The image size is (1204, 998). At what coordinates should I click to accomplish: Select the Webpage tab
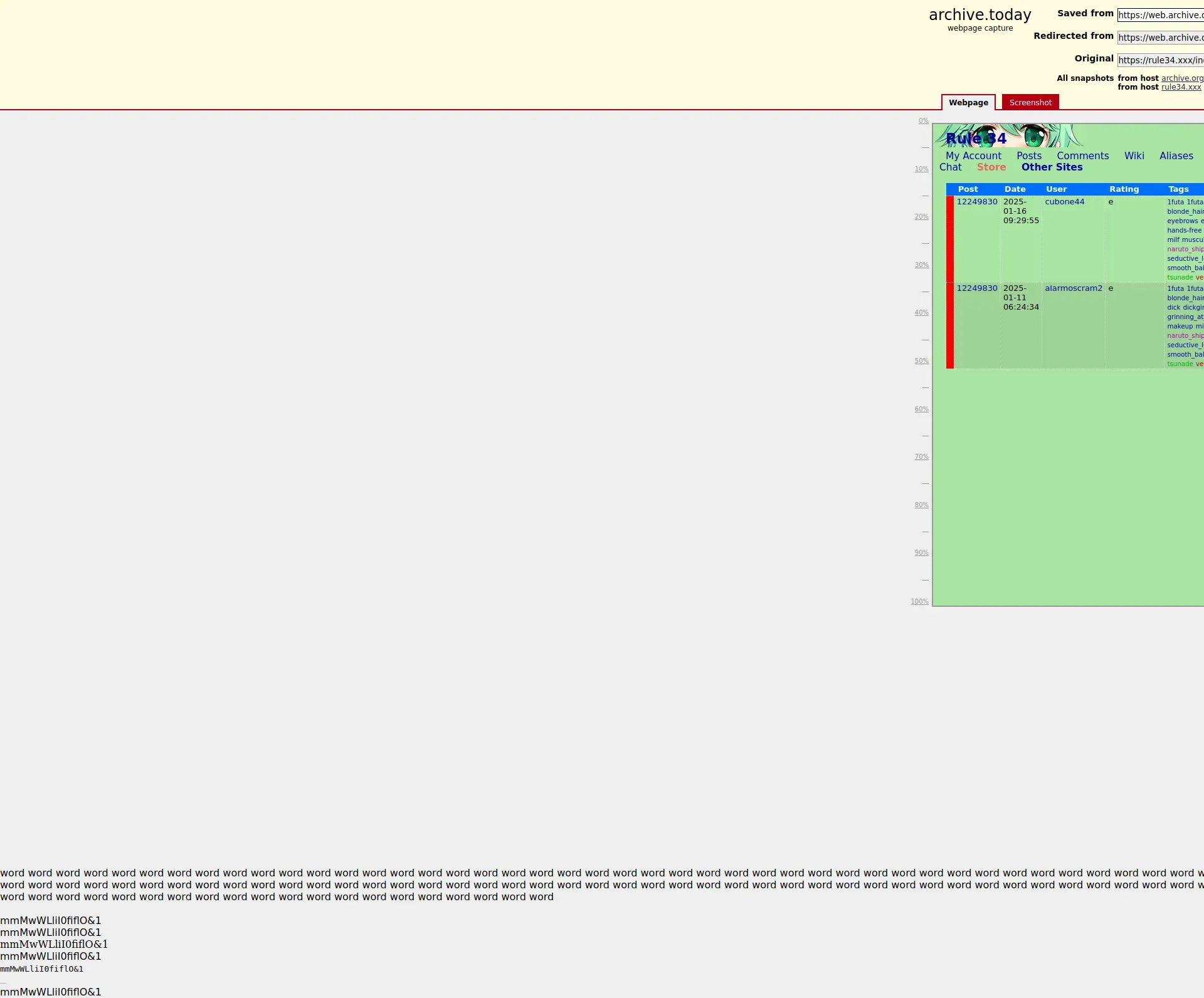[x=968, y=103]
